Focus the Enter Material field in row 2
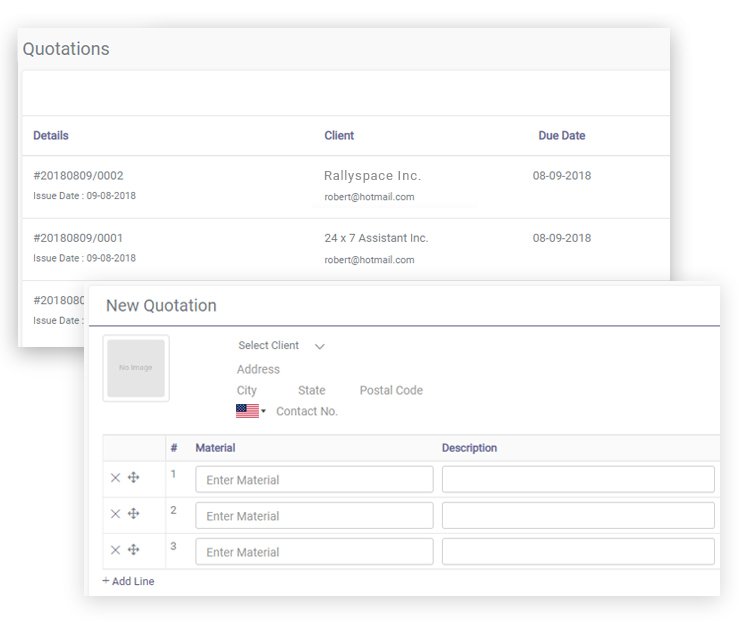Viewport: 739px width, 623px height. pyautogui.click(x=314, y=516)
